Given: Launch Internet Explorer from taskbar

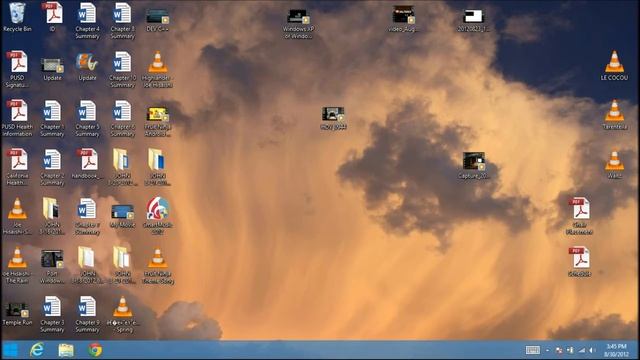Looking at the screenshot, I should coord(37,350).
